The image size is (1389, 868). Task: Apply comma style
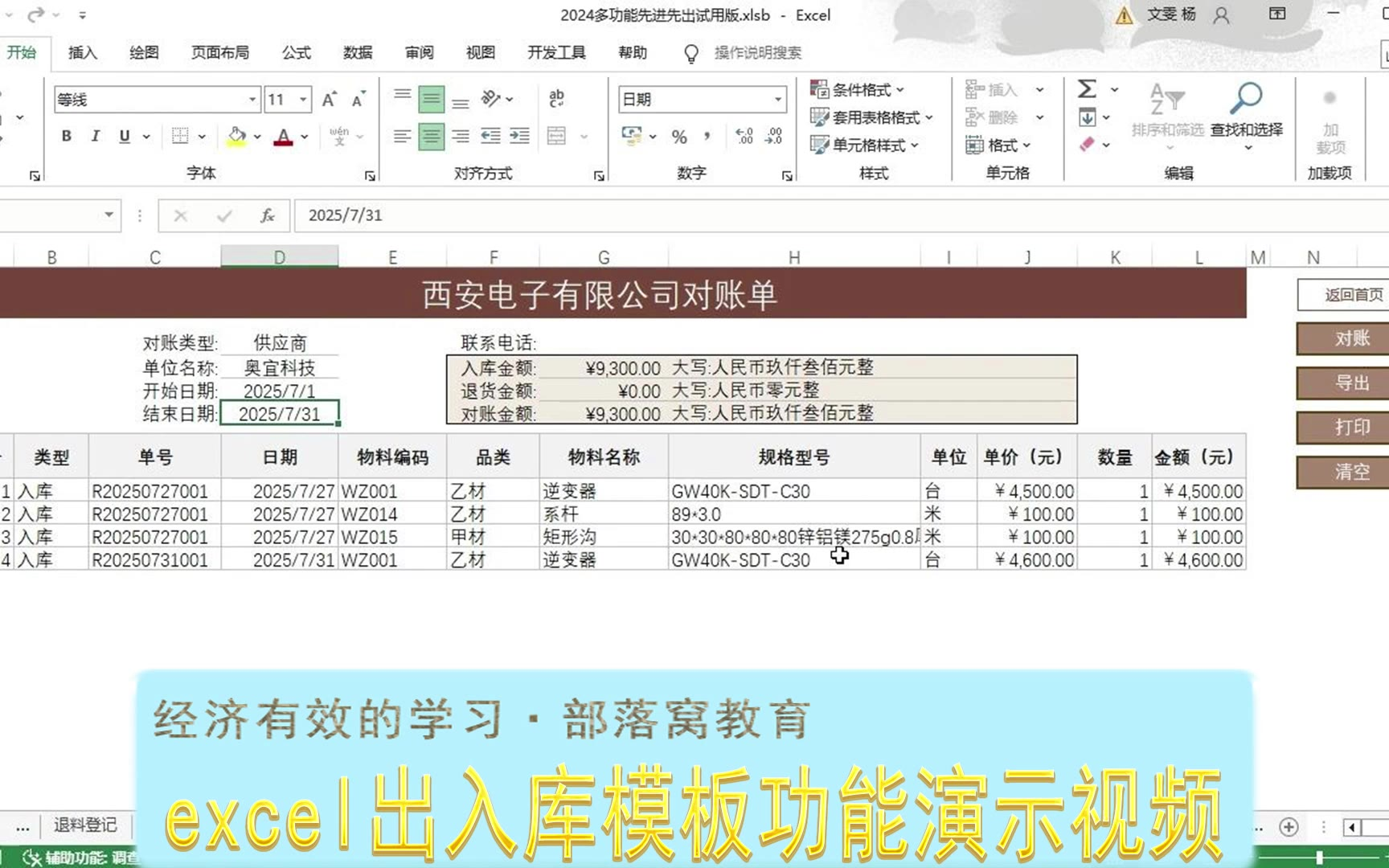(707, 136)
